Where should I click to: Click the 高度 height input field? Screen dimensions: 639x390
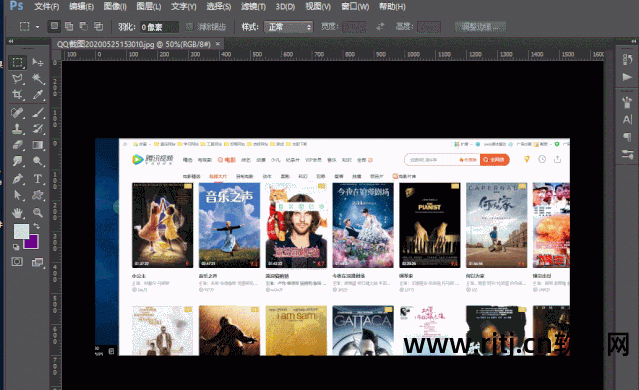pos(429,27)
